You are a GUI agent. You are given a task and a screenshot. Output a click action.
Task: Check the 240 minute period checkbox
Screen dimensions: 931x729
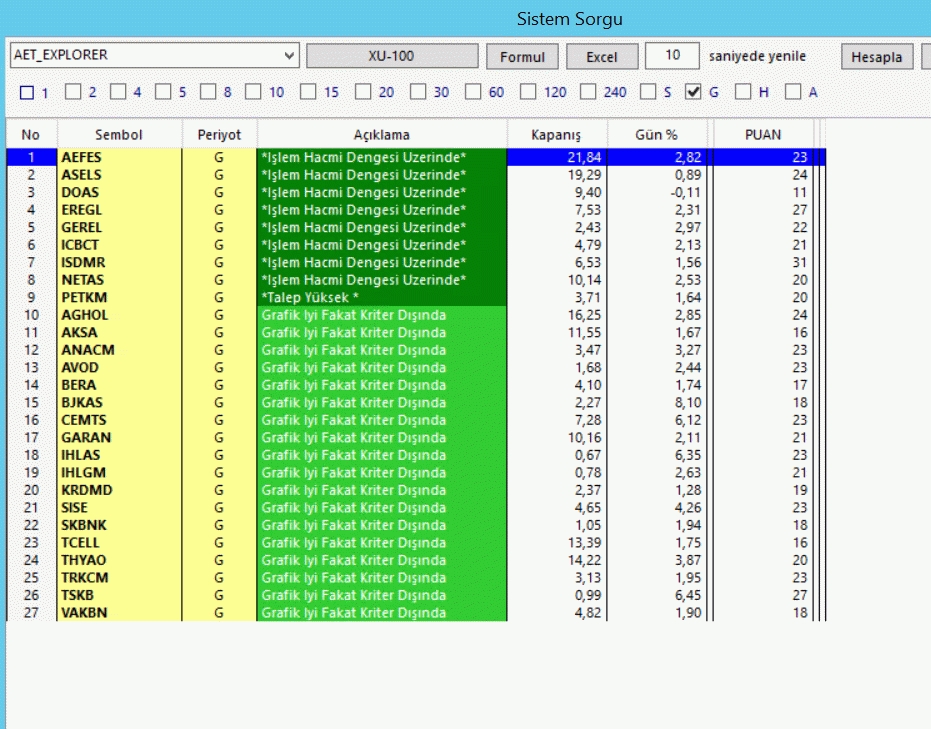coord(588,91)
